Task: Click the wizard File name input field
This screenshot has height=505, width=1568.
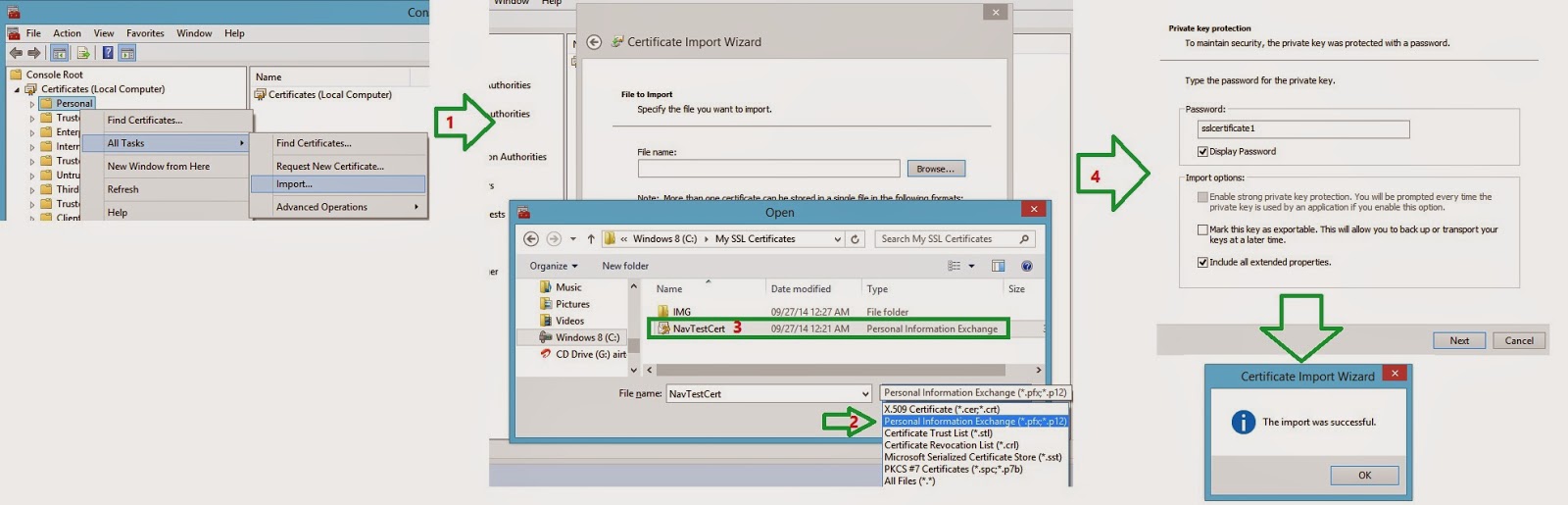Action: [x=768, y=169]
